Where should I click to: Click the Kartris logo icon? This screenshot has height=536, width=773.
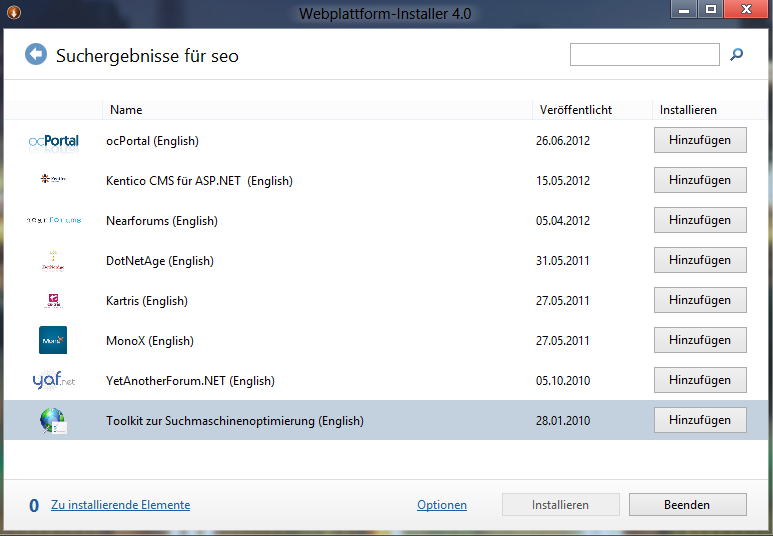click(x=53, y=301)
